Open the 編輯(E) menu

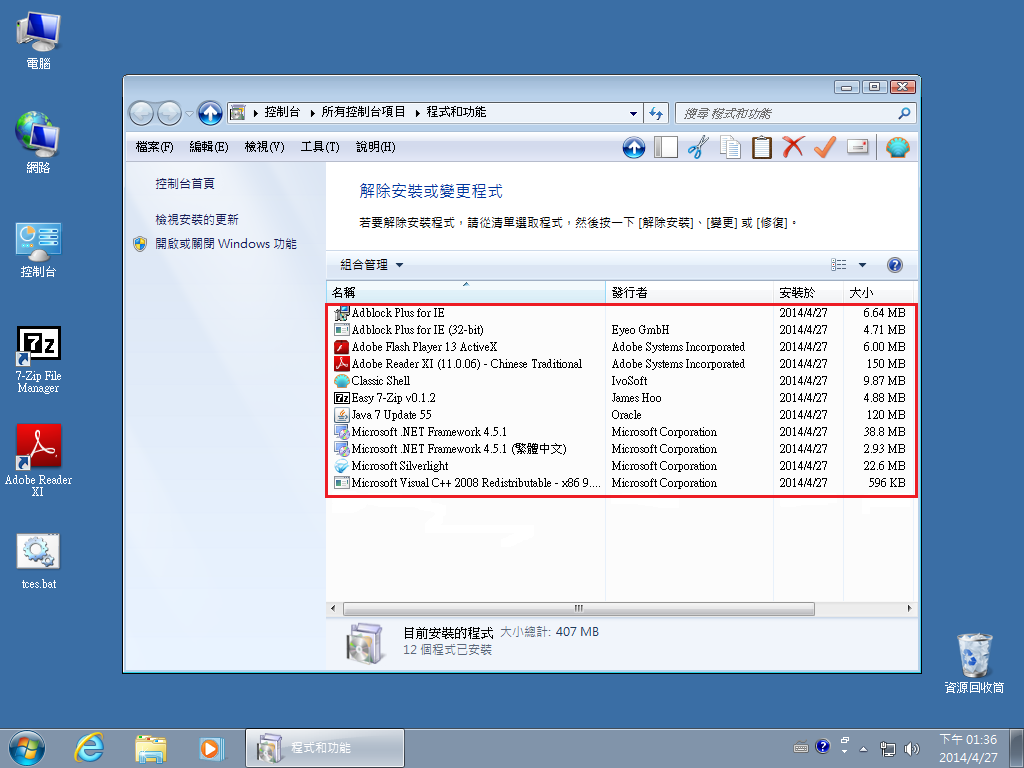point(209,147)
